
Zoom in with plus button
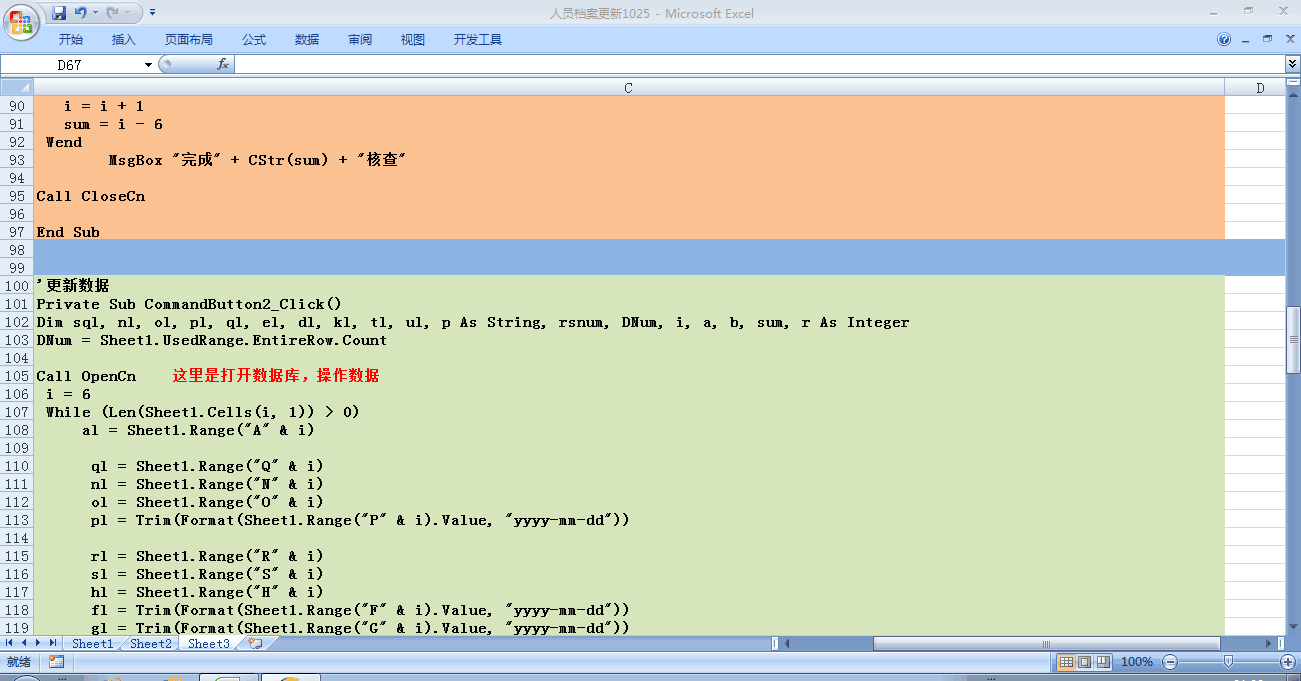click(1288, 662)
